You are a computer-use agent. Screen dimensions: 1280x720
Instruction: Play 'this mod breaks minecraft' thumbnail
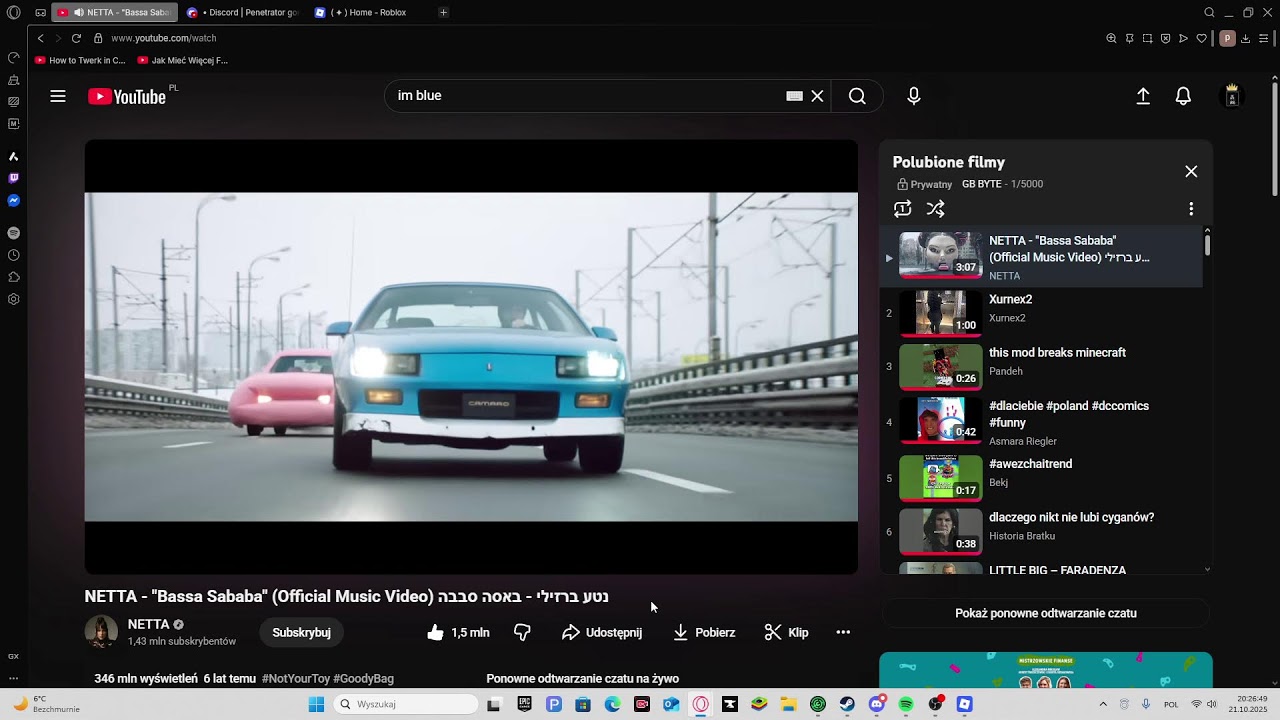click(x=941, y=366)
